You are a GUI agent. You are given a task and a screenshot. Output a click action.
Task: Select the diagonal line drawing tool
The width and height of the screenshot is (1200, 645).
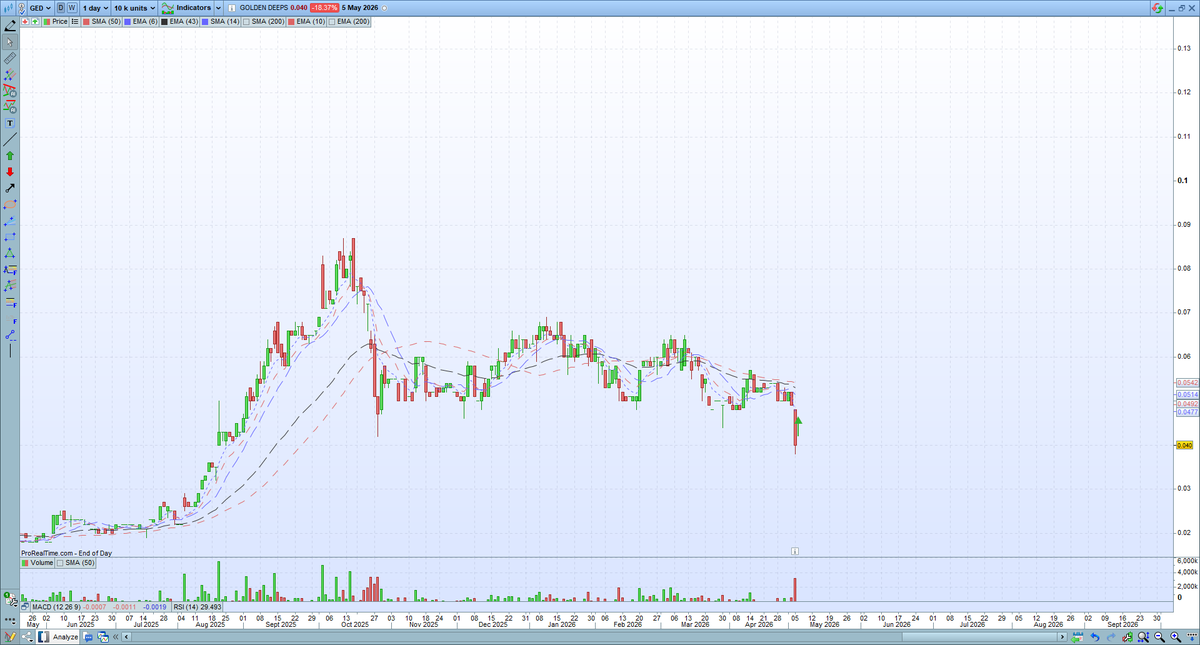pos(10,140)
